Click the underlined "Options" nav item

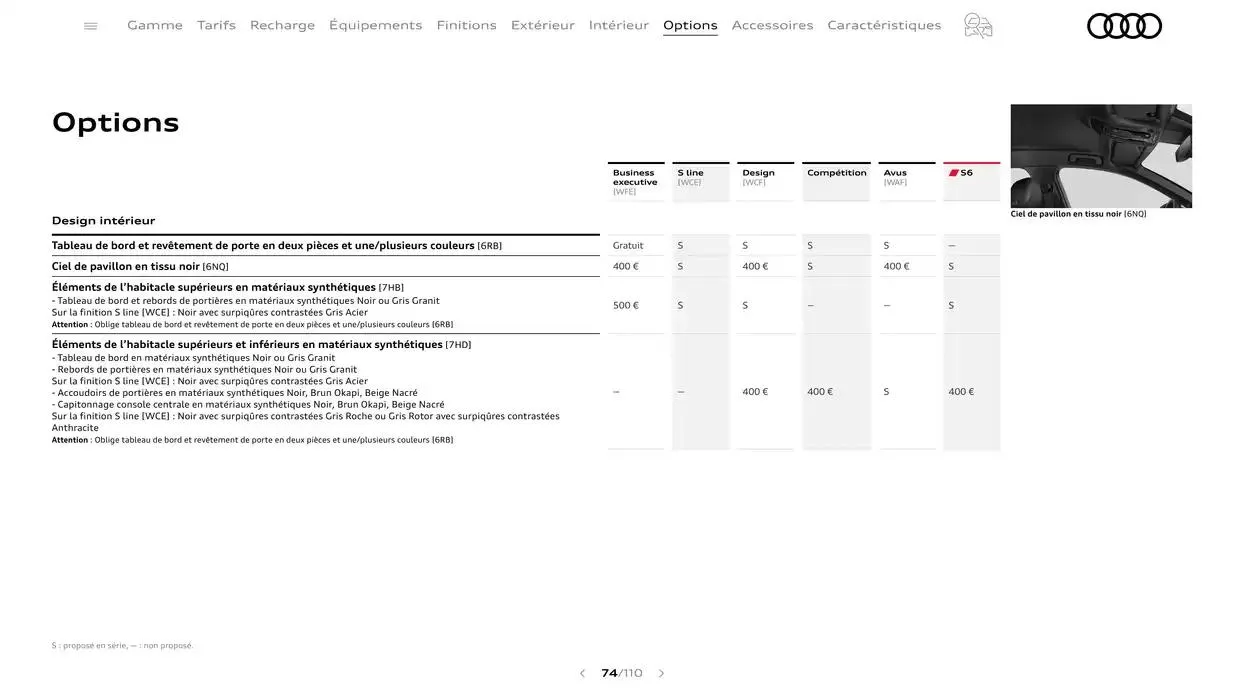[690, 23]
